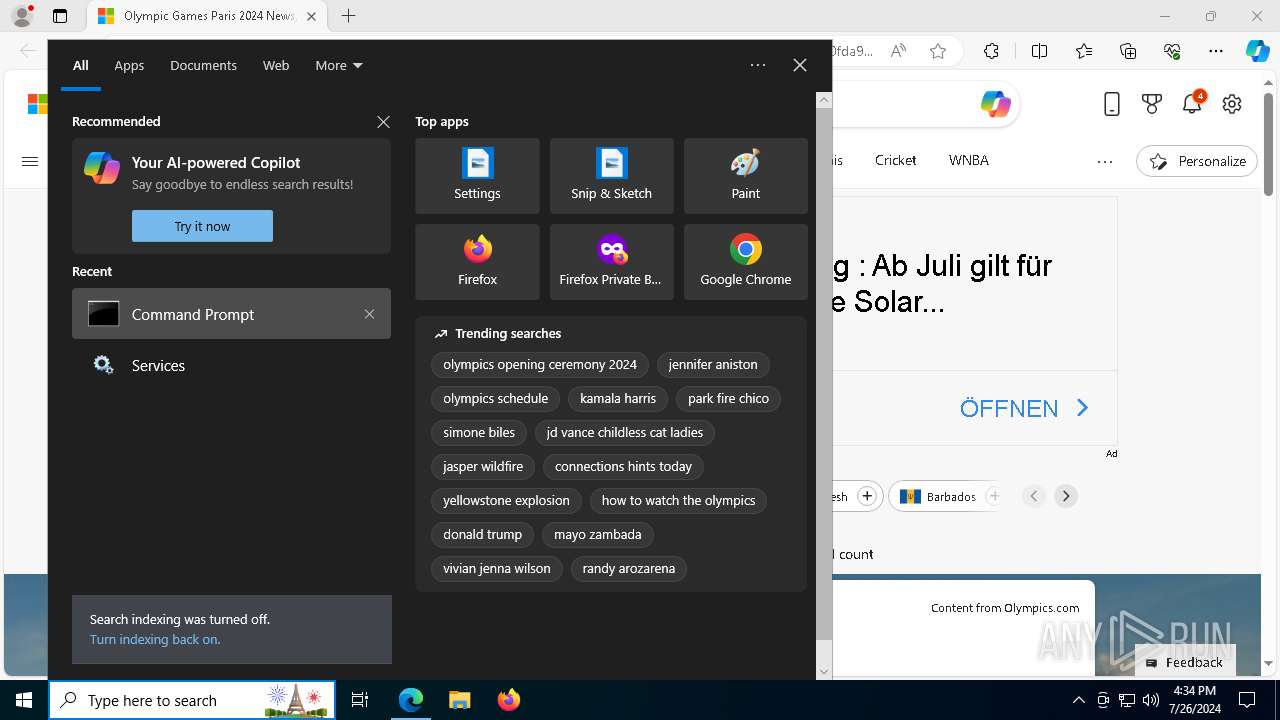1280x720 pixels.
Task: Launch Google Chrome from top apps
Action: coord(745,262)
